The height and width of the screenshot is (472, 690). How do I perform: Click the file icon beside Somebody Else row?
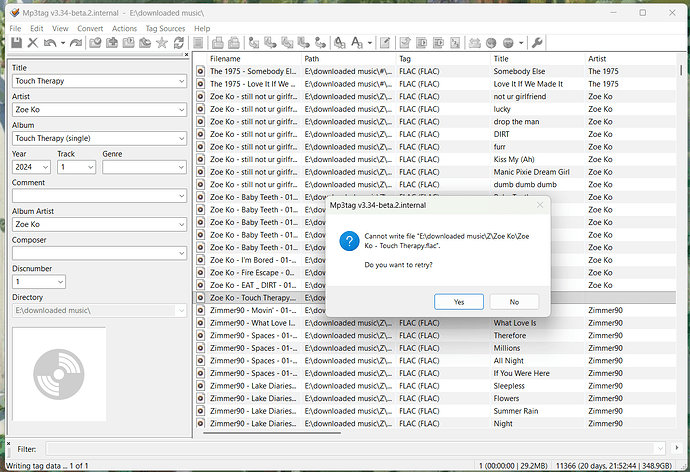point(200,71)
